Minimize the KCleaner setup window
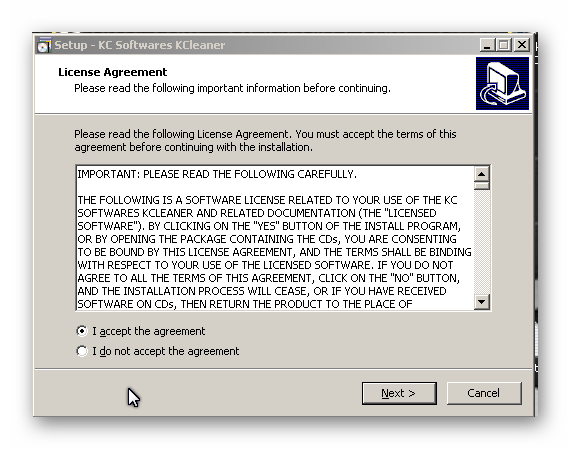Image resolution: width=570 pixels, height=449 pixels. pyautogui.click(x=487, y=45)
